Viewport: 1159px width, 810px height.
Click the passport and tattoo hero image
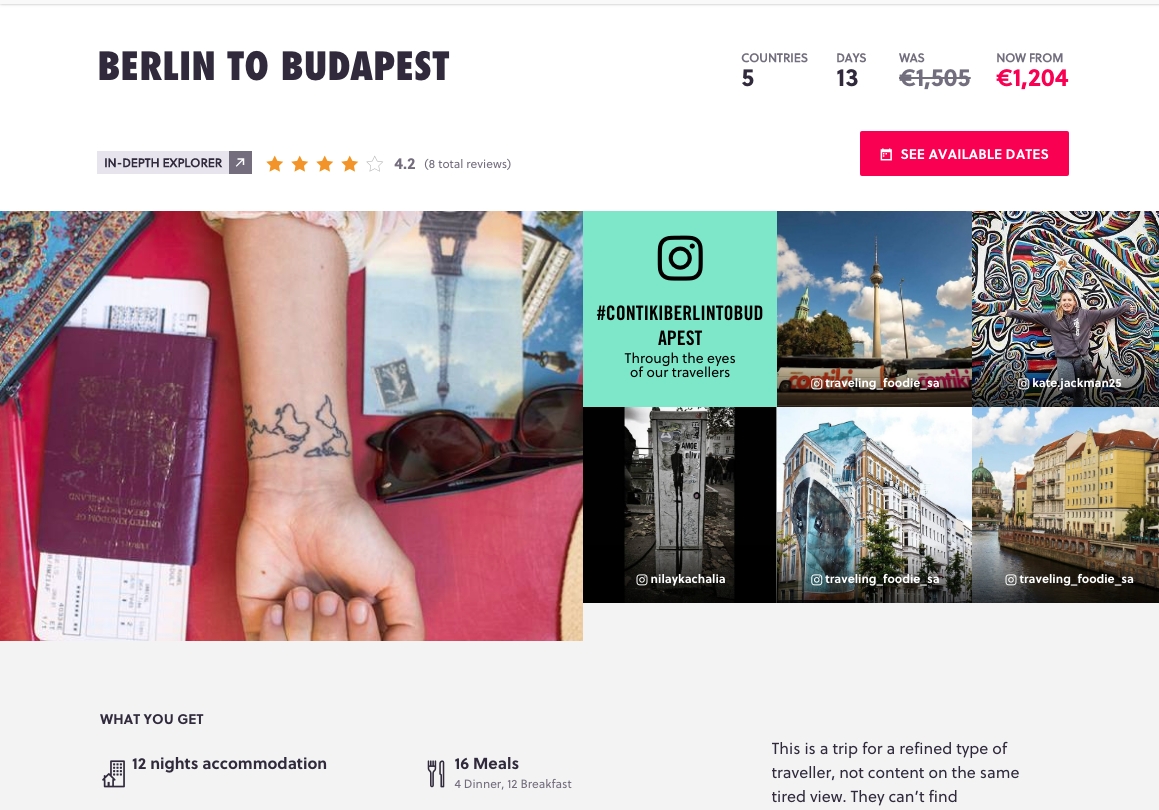(x=291, y=426)
